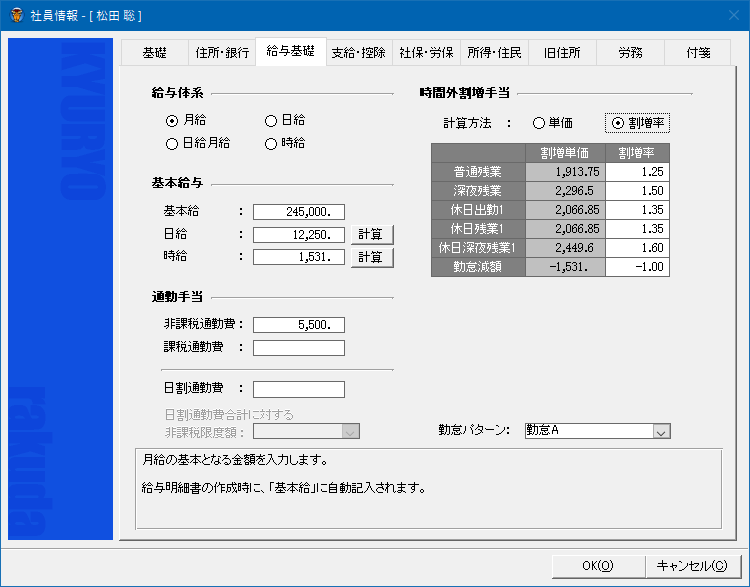Go to the 支給・控除 tab
Screen dimensions: 750x587
pos(358,53)
